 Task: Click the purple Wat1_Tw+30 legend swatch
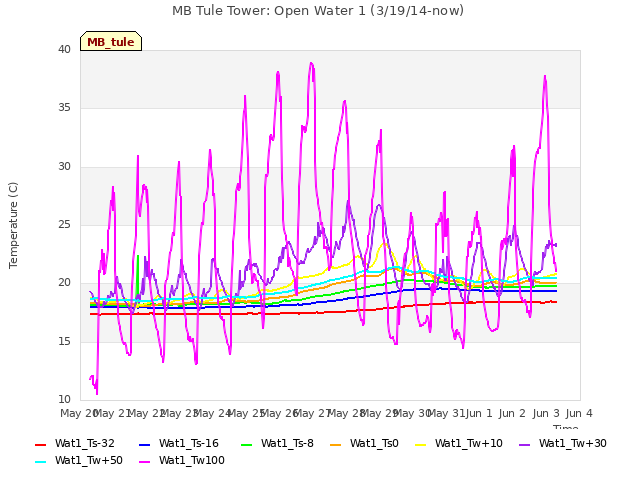(524, 444)
